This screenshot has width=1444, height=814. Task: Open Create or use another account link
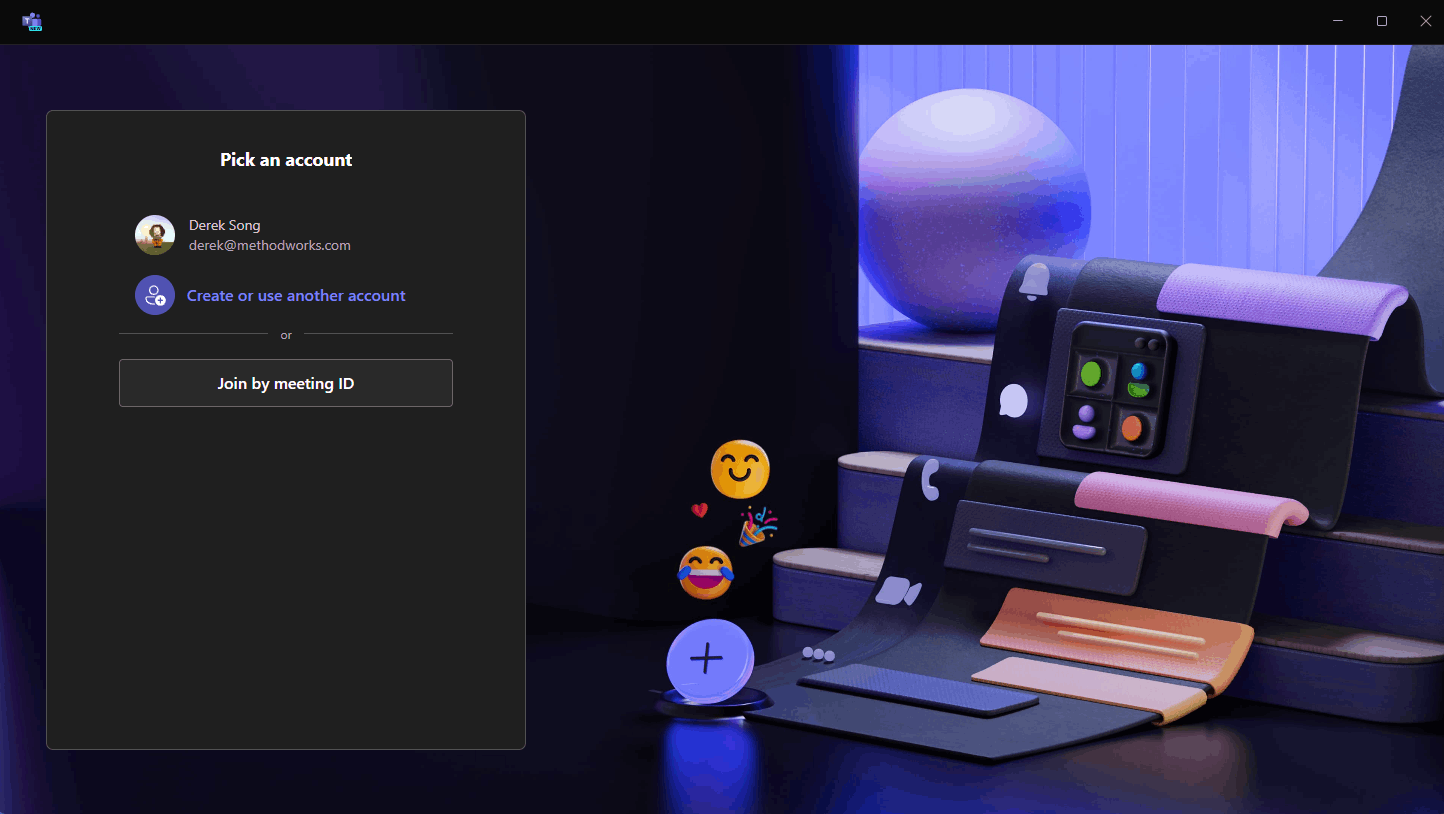[x=296, y=296]
